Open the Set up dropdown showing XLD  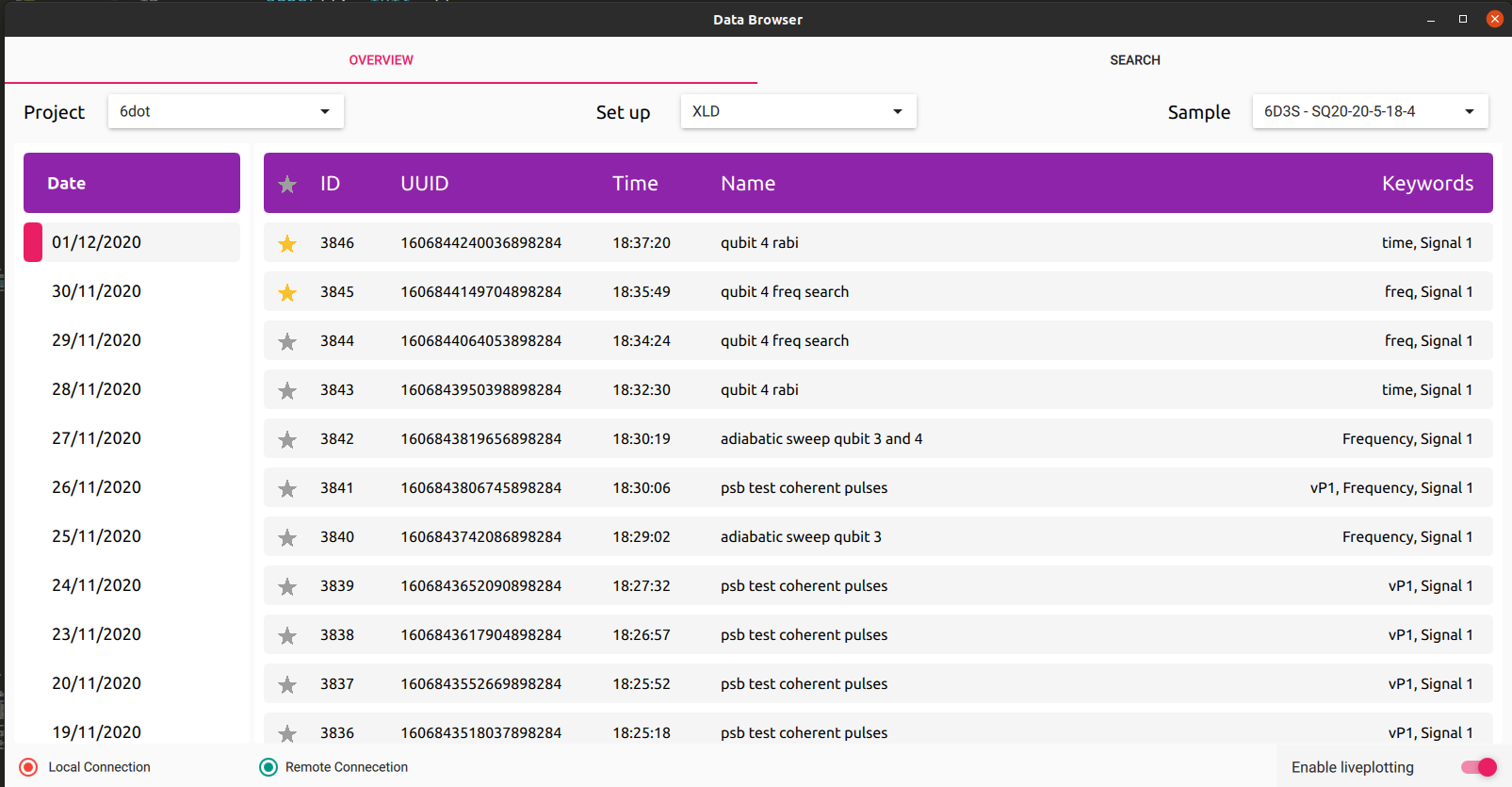799,111
